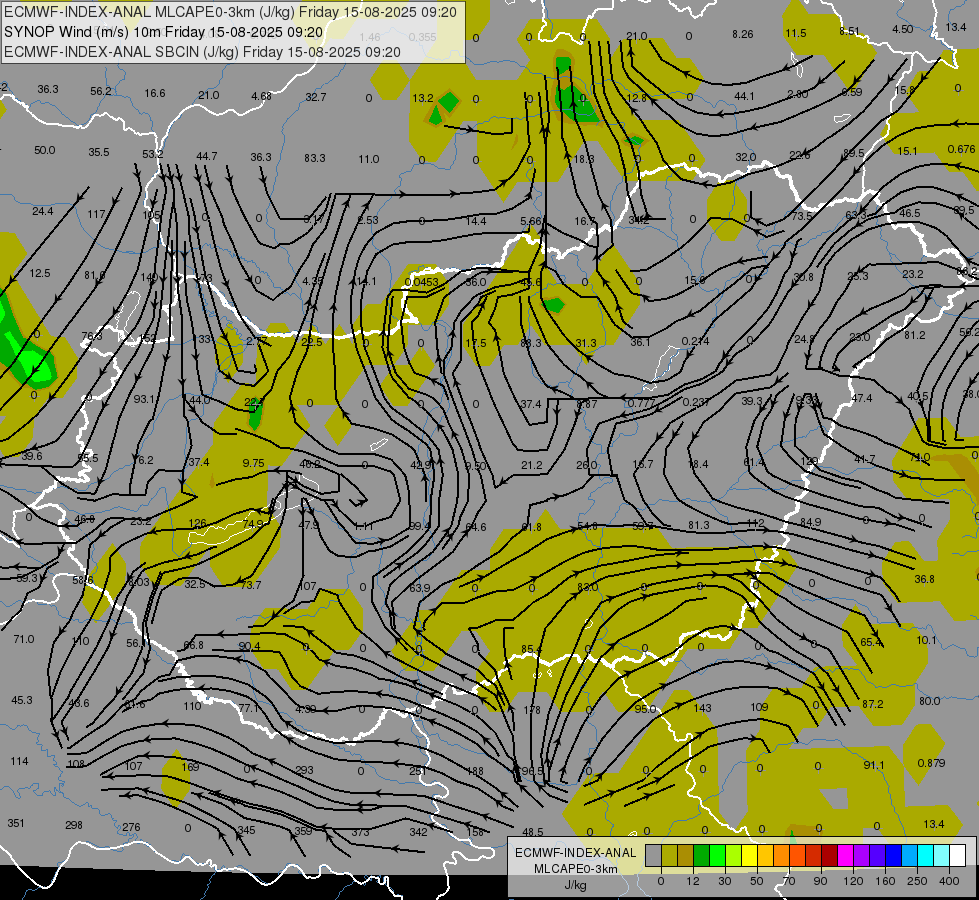The image size is (979, 900).
Task: Click the map value '44.1'
Action: 744,96
